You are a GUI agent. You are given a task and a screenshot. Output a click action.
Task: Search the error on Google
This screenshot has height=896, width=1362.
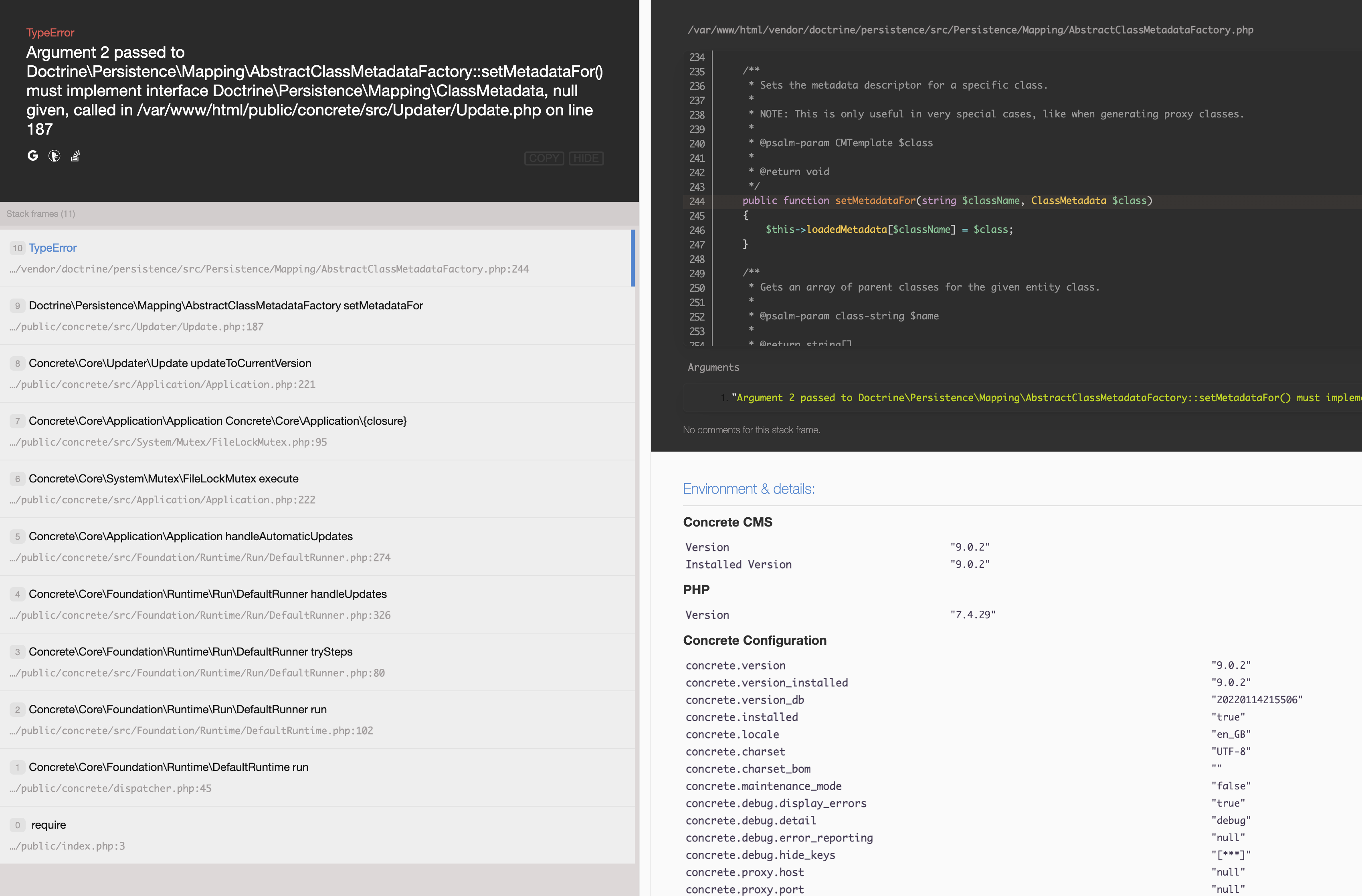(x=32, y=155)
